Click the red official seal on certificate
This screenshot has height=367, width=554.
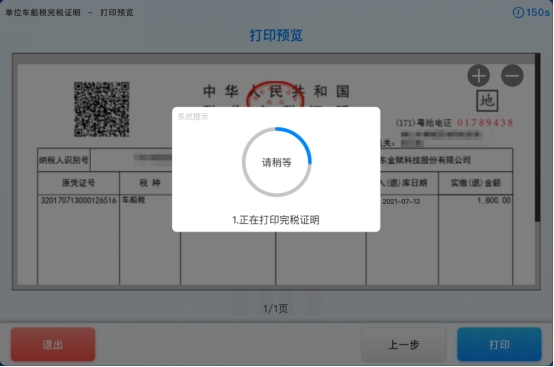click(276, 95)
